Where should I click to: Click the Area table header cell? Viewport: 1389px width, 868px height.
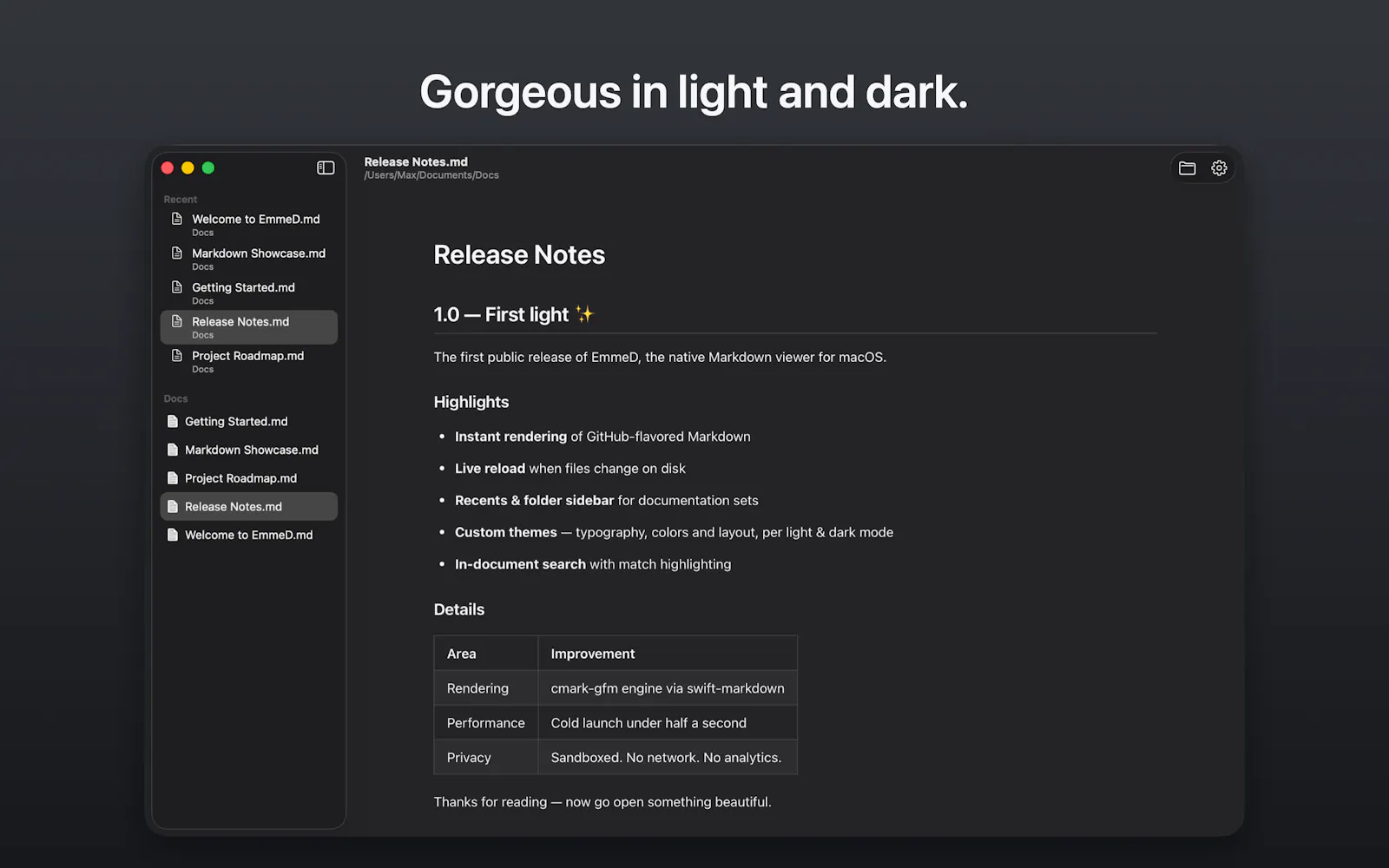[x=486, y=654]
